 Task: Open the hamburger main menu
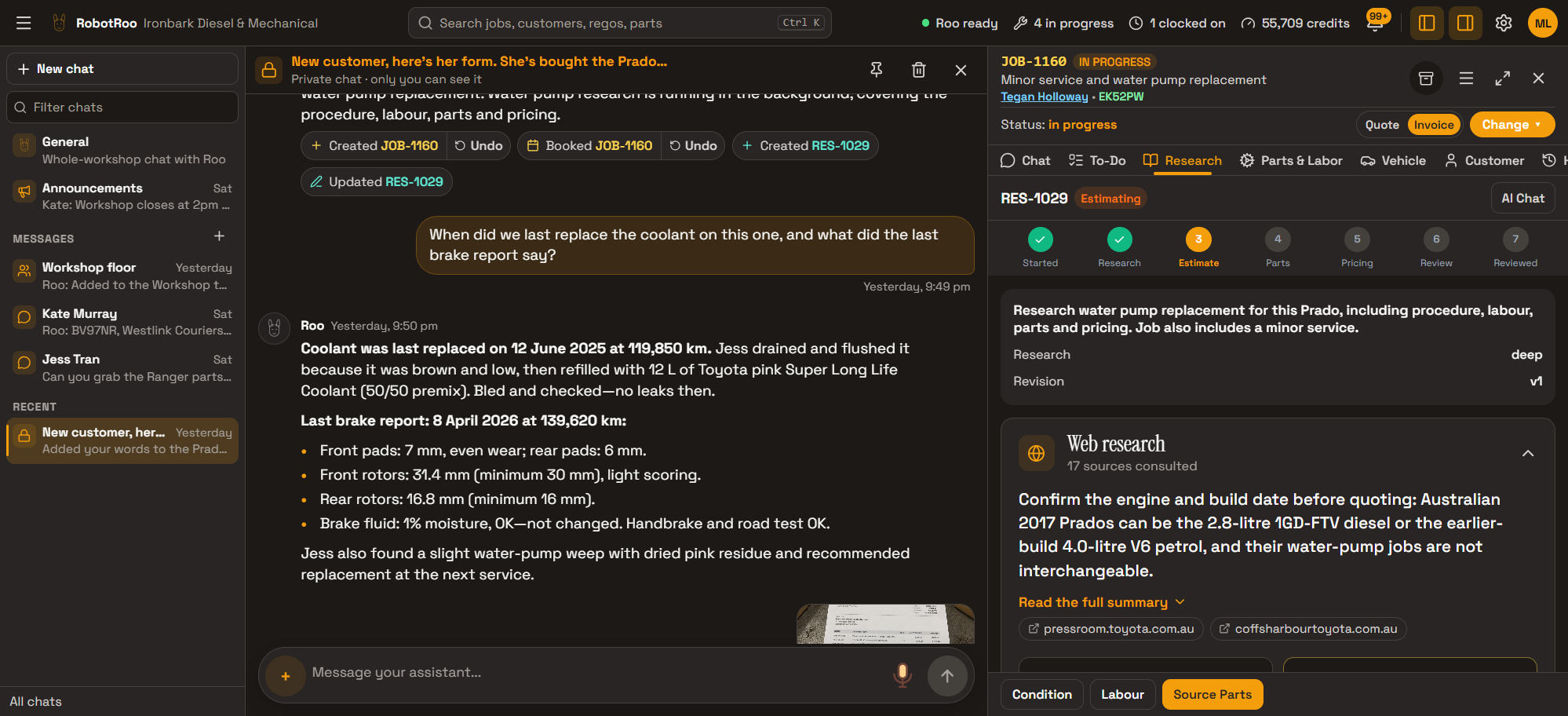point(24,23)
